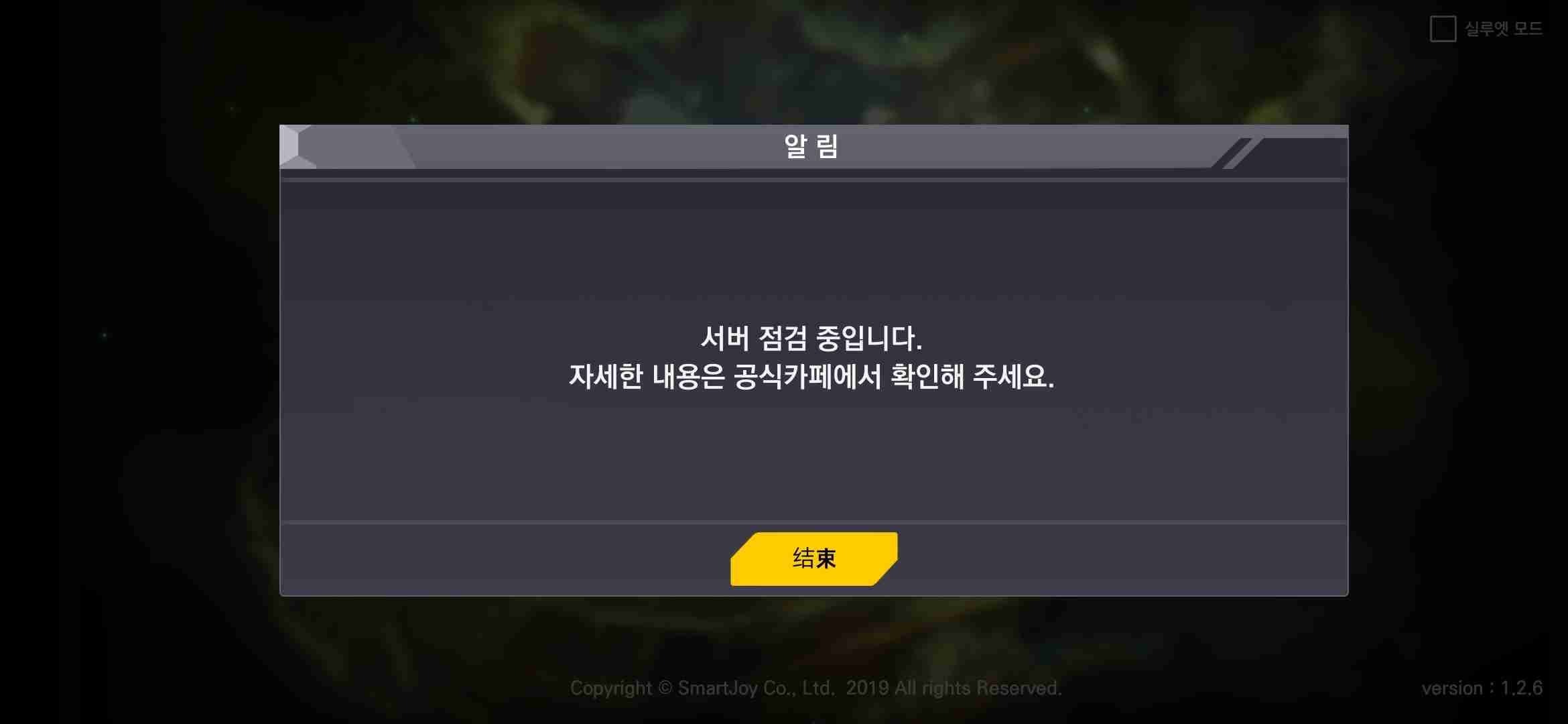Click the SmartJoy copyright notice

(815, 688)
